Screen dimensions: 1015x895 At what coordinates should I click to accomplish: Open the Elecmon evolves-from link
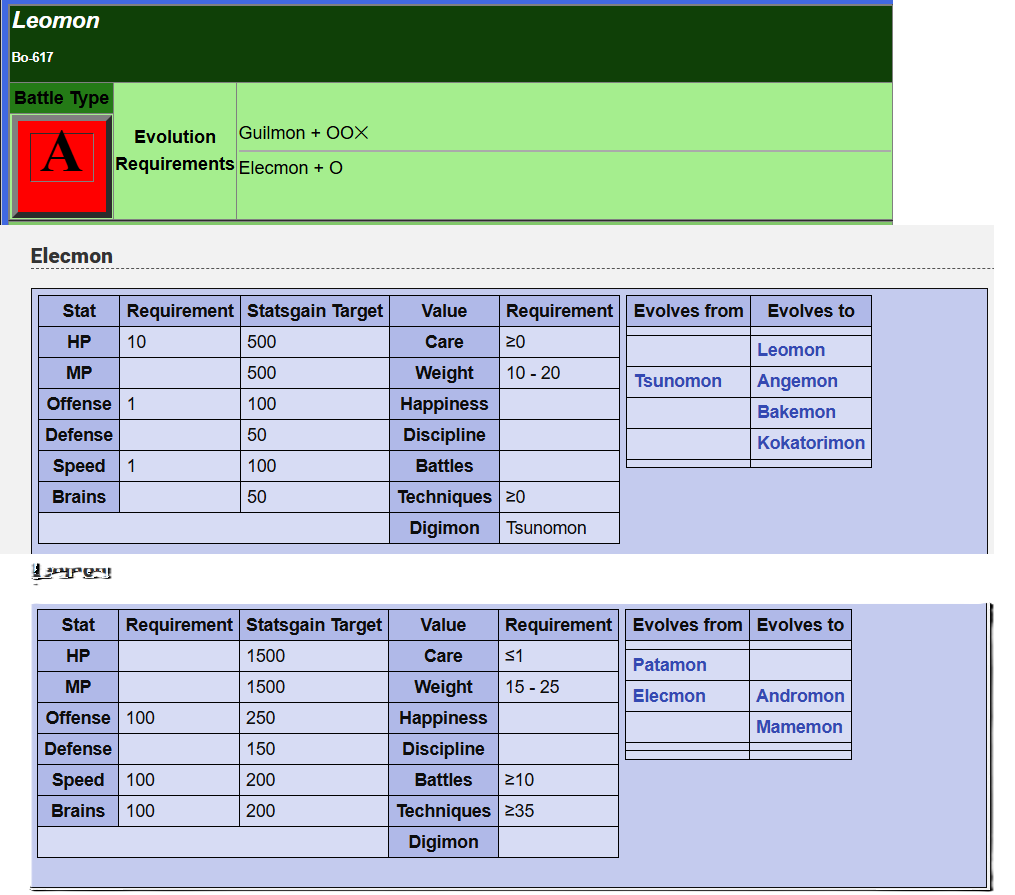click(669, 696)
